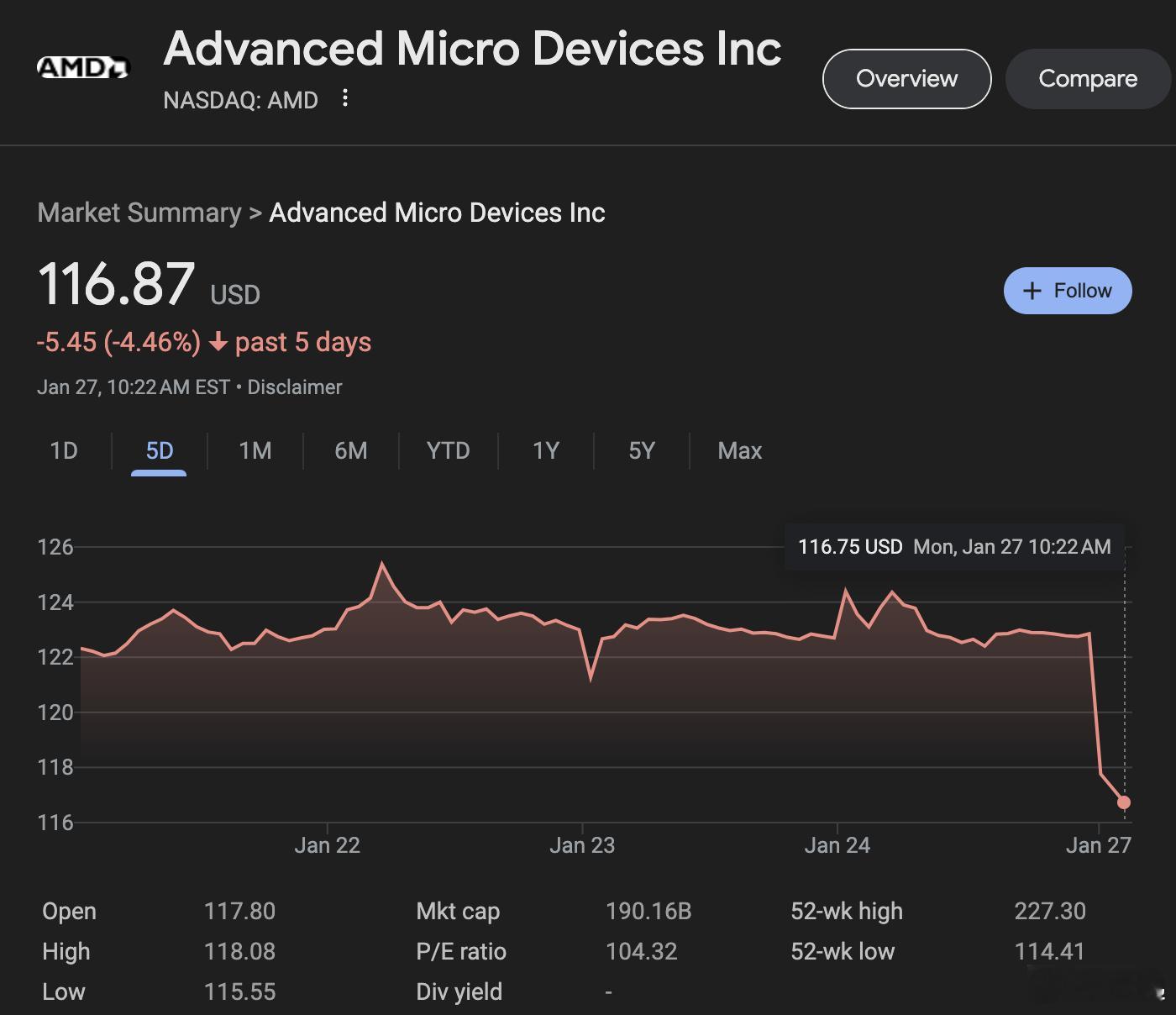Click the -5.45 (-4.46%) change text

coord(118,342)
